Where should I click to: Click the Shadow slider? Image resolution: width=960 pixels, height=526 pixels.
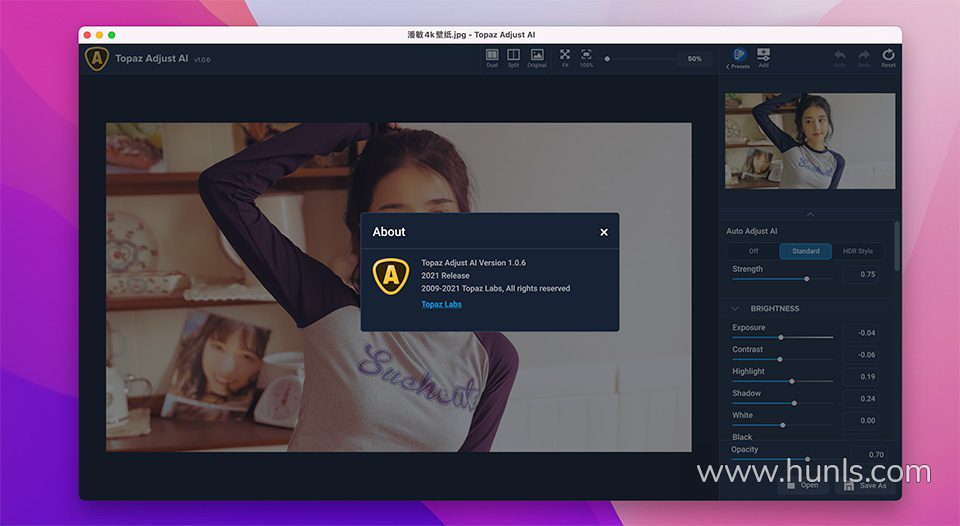pos(782,403)
